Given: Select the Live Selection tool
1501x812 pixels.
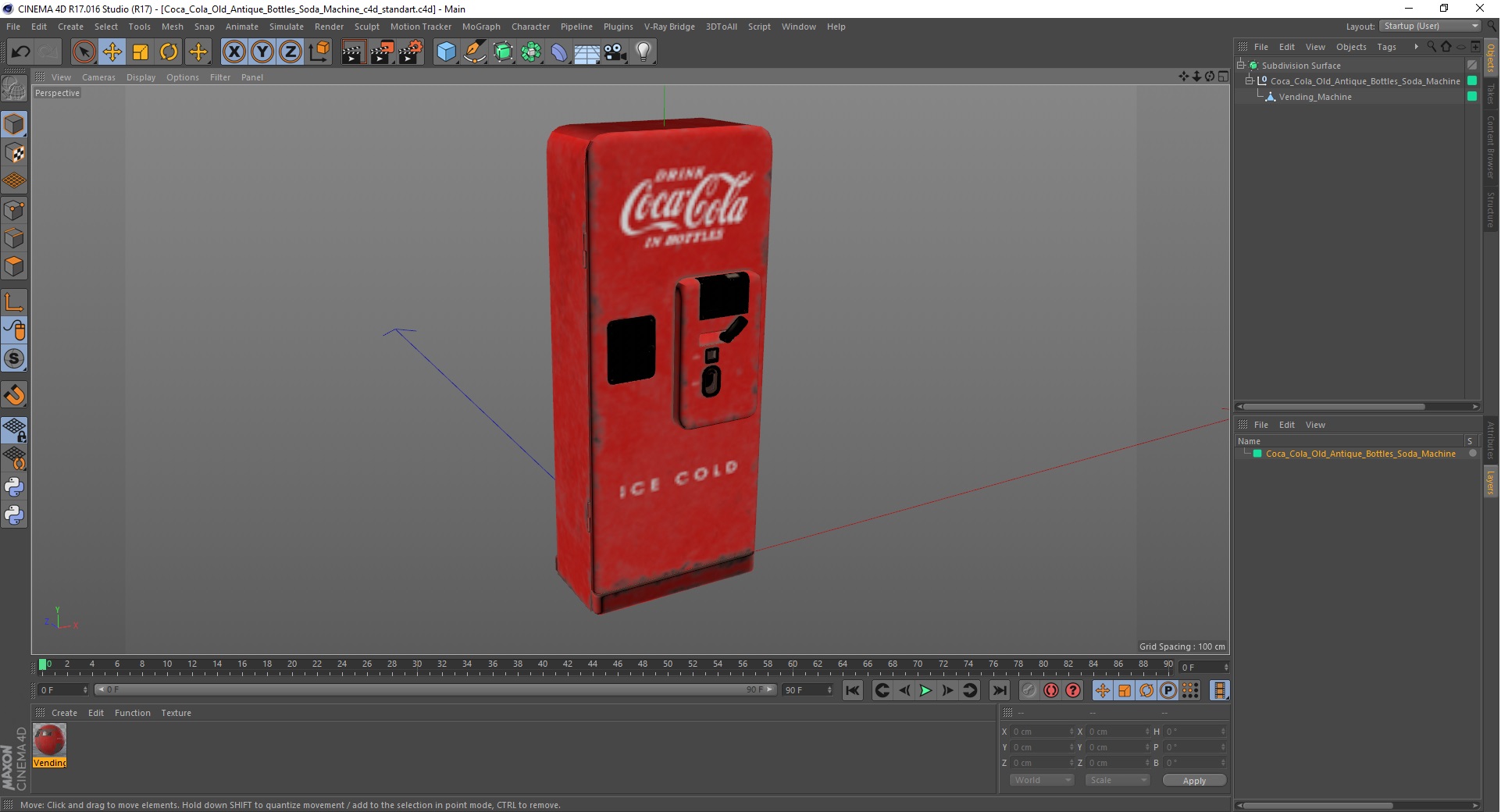Looking at the screenshot, I should pos(84,52).
